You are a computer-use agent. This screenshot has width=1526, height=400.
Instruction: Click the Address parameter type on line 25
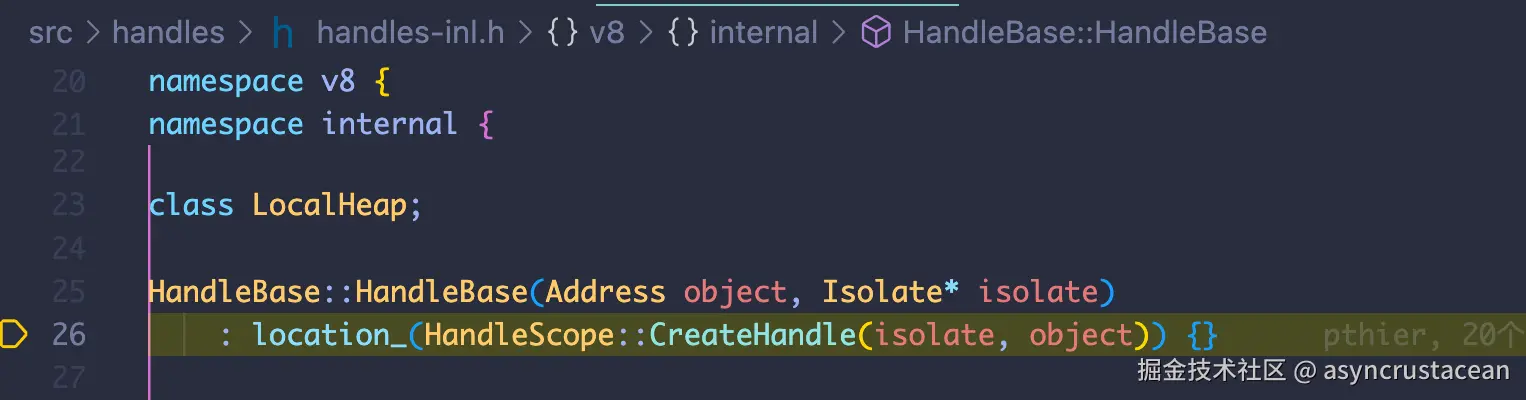point(605,292)
